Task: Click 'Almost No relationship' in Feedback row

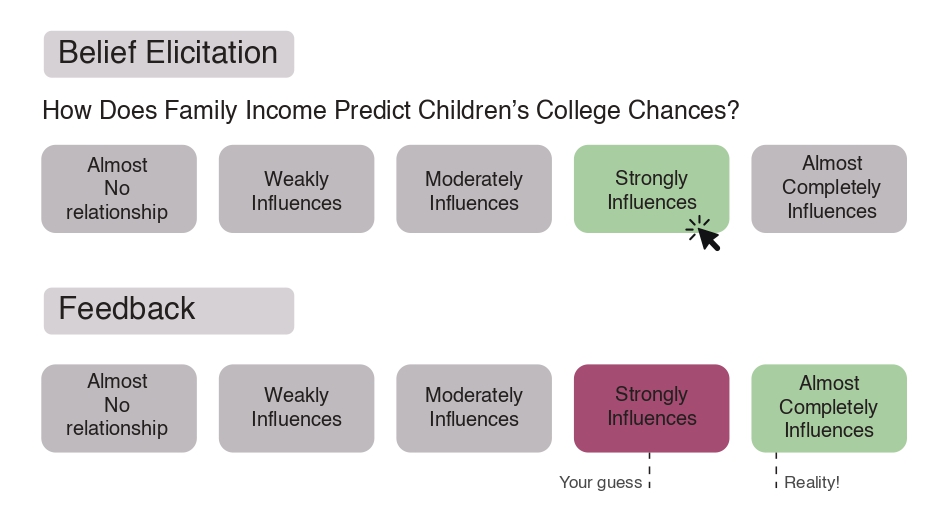Action: (119, 408)
